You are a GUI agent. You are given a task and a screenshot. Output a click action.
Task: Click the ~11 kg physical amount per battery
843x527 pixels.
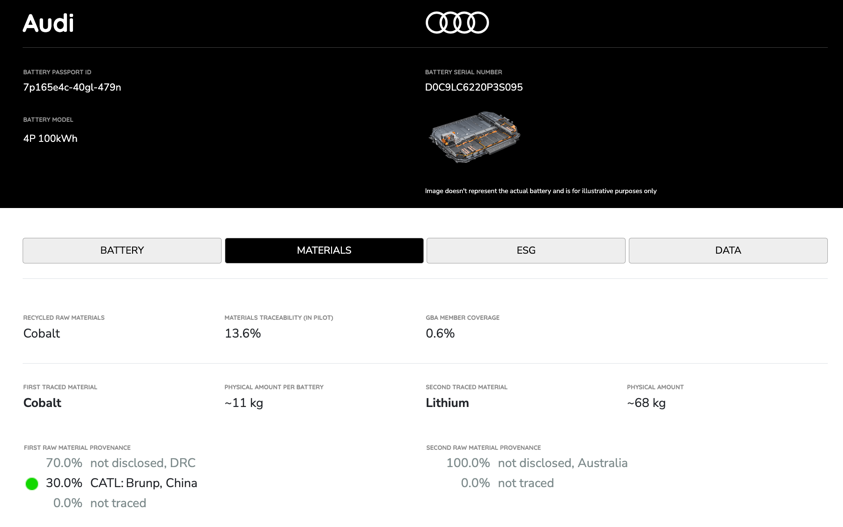(x=244, y=403)
